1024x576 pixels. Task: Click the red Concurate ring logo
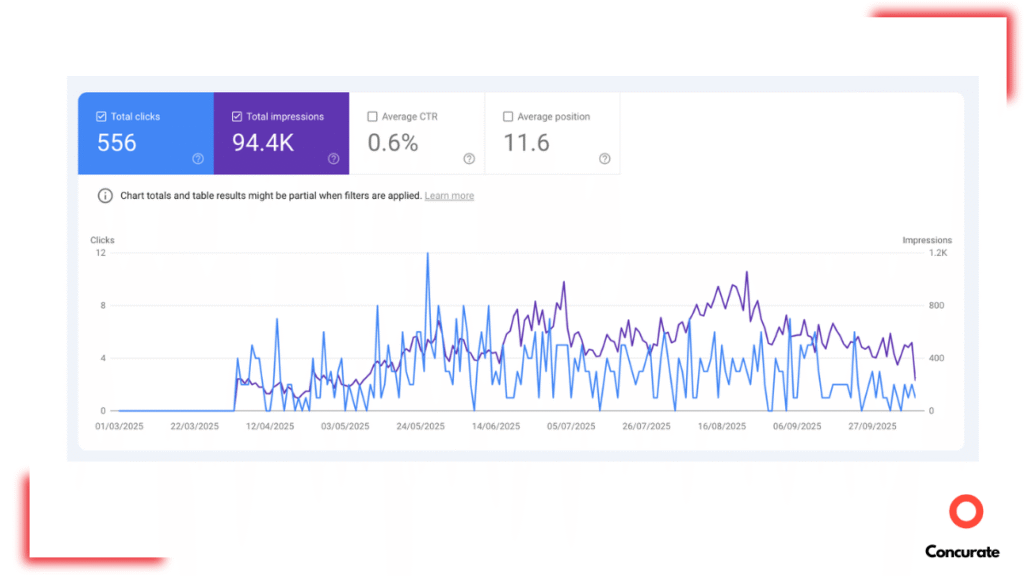coord(966,512)
